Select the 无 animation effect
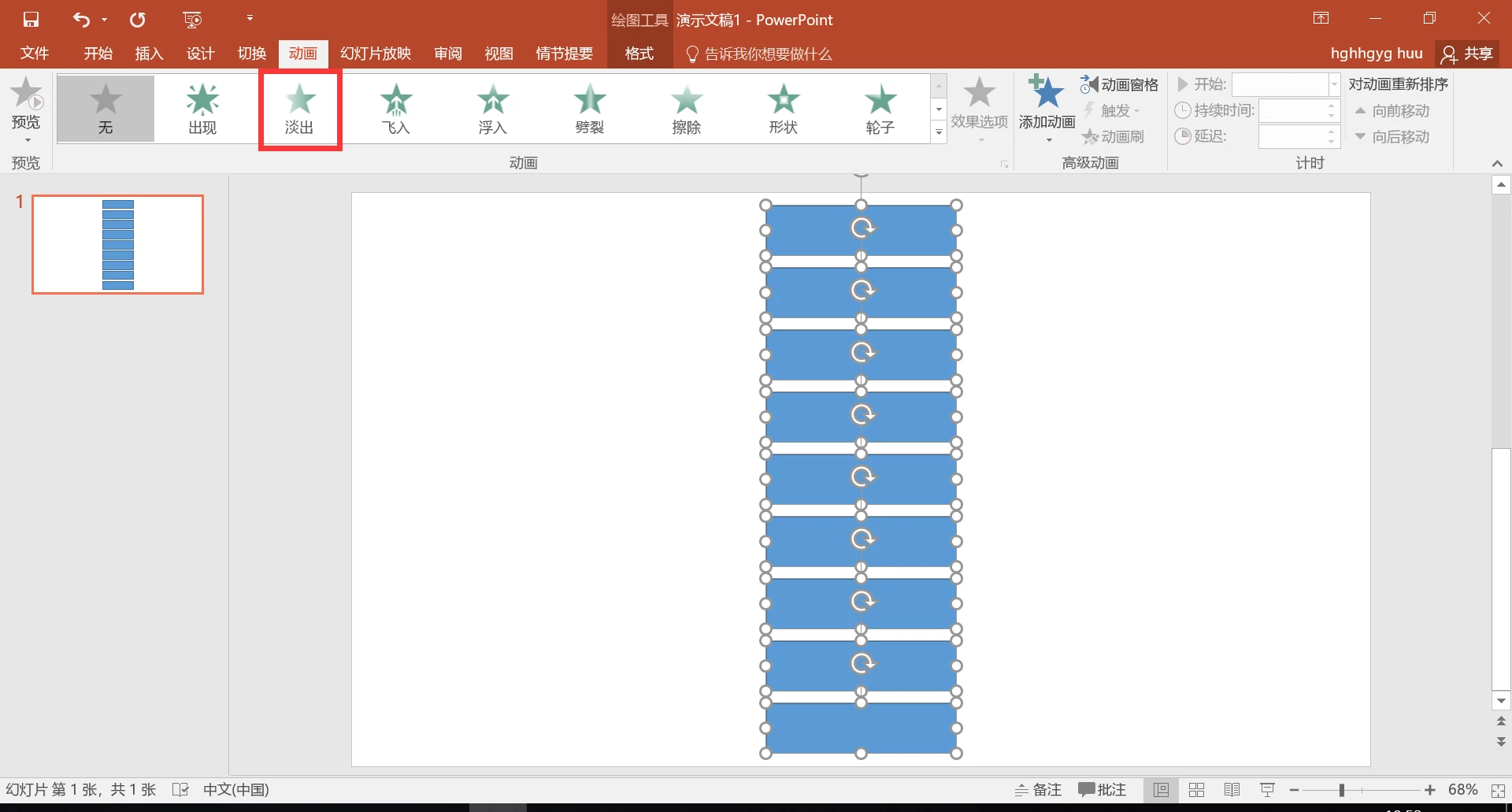Viewport: 1512px width, 812px height. coord(106,109)
